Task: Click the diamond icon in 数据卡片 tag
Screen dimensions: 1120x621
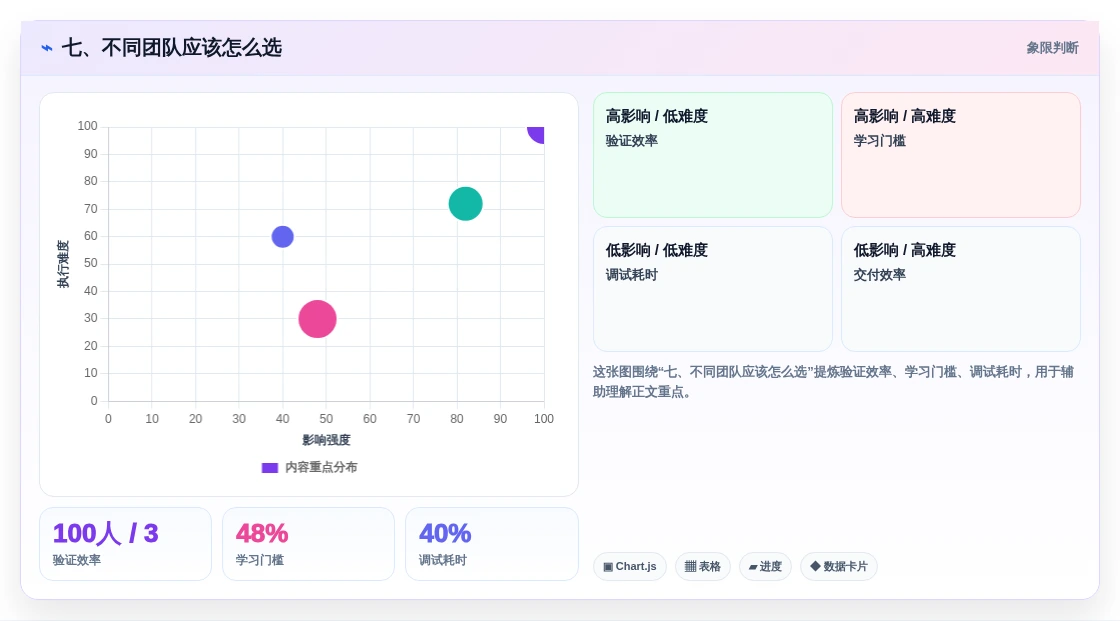Action: coord(815,566)
